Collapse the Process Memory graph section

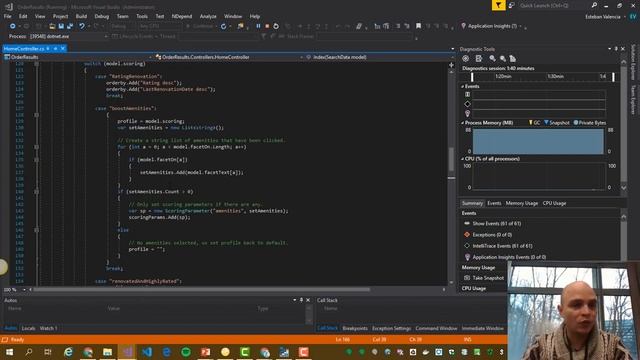[462, 123]
